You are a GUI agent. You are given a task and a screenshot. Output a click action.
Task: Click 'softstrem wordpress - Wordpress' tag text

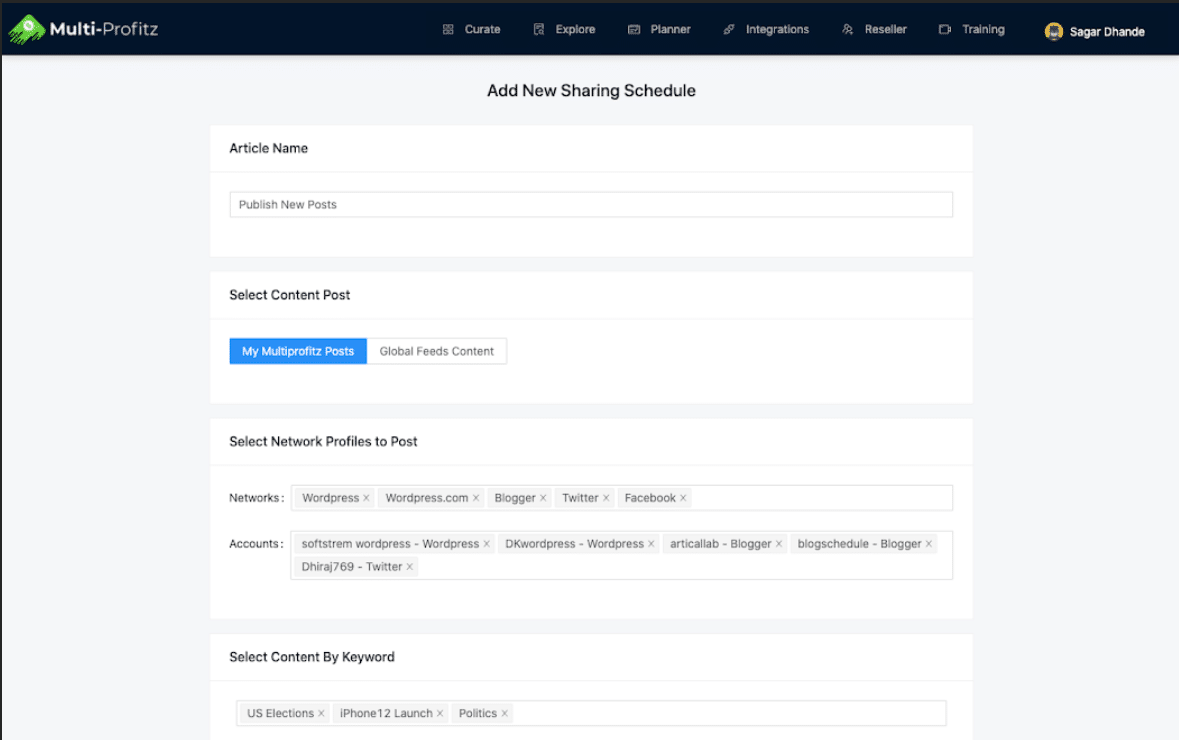390,544
